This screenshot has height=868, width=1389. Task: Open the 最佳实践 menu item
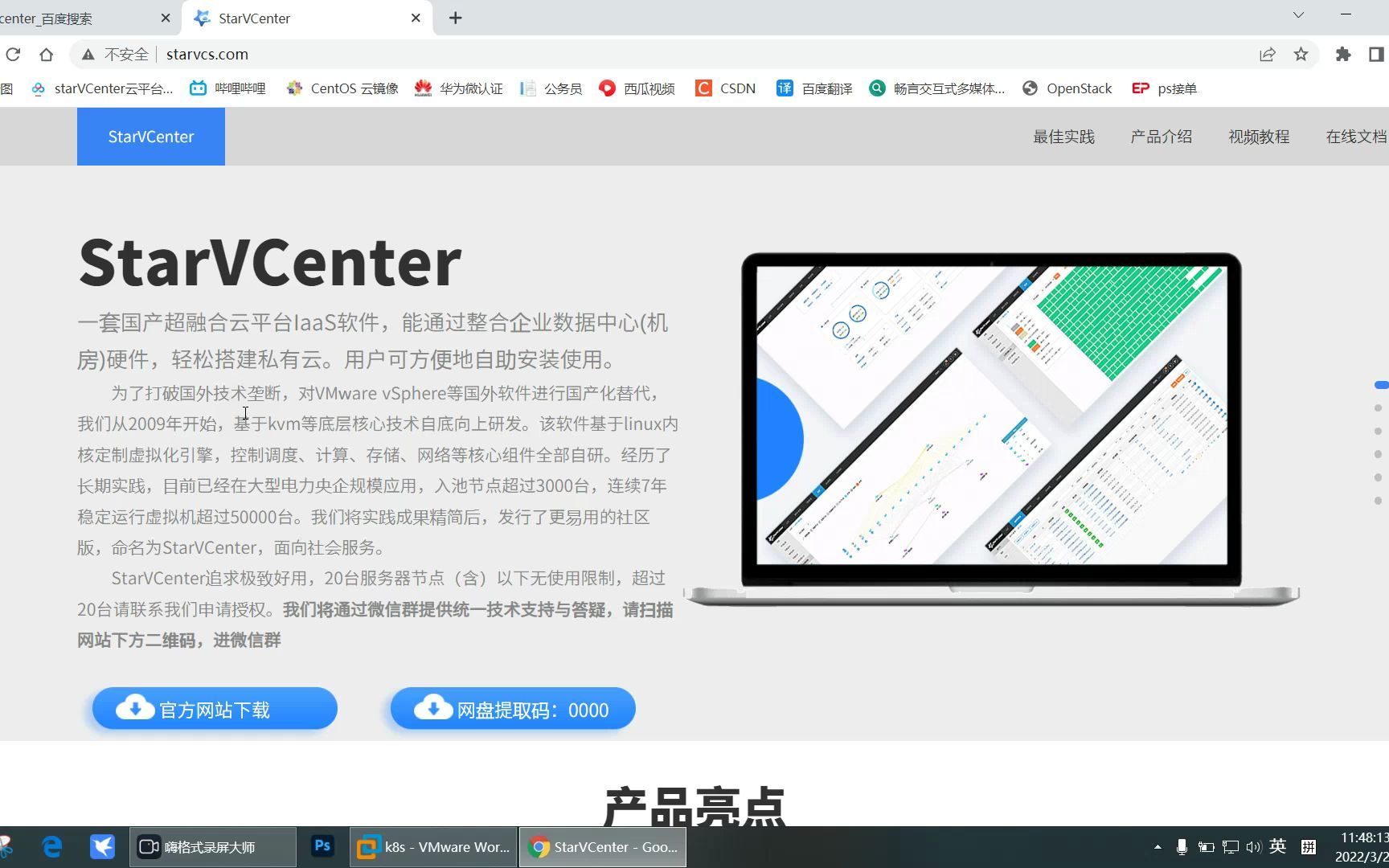1063,137
